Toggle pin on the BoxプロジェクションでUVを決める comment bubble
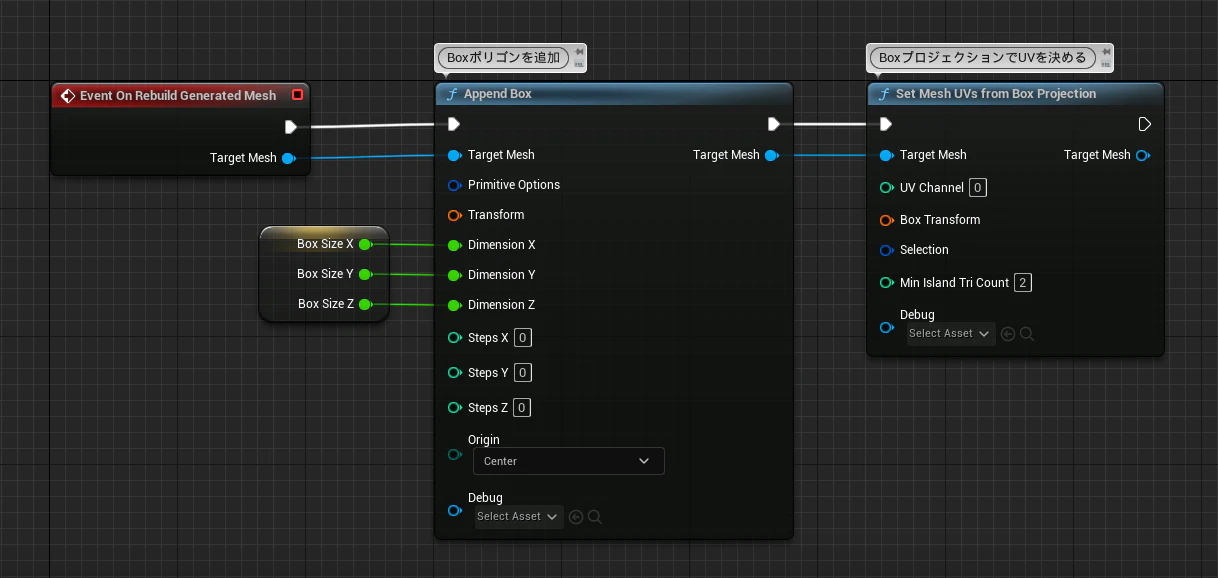1218x578 pixels. (x=1105, y=51)
